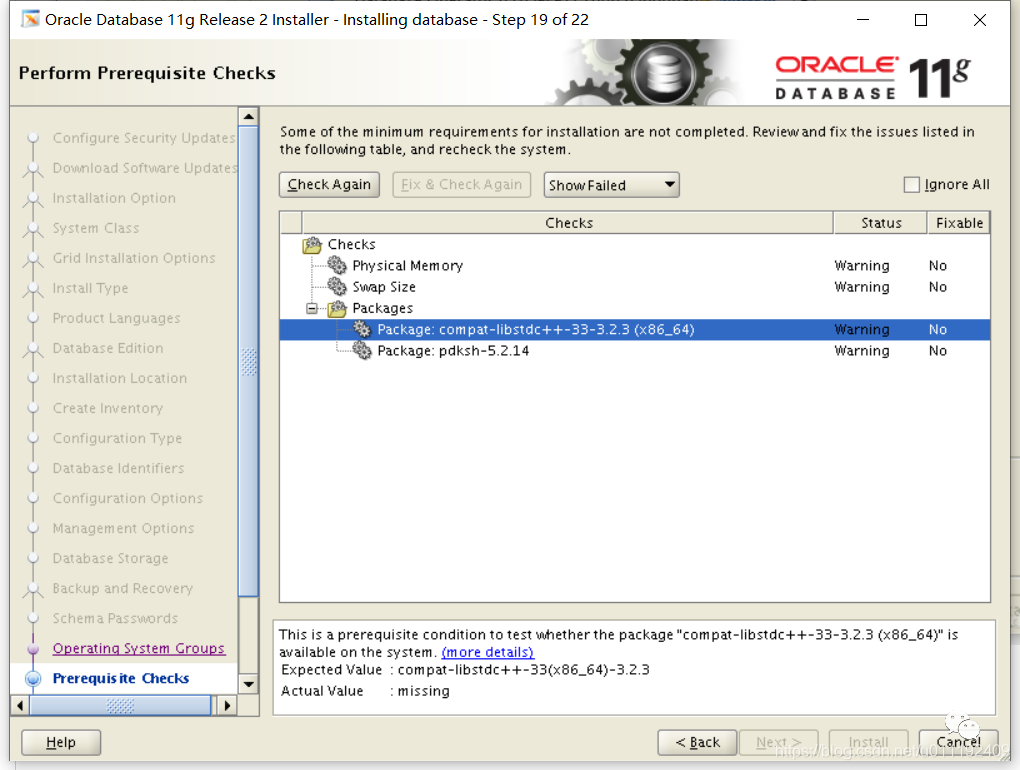
Task: Click the Fixable column header
Action: click(x=959, y=223)
